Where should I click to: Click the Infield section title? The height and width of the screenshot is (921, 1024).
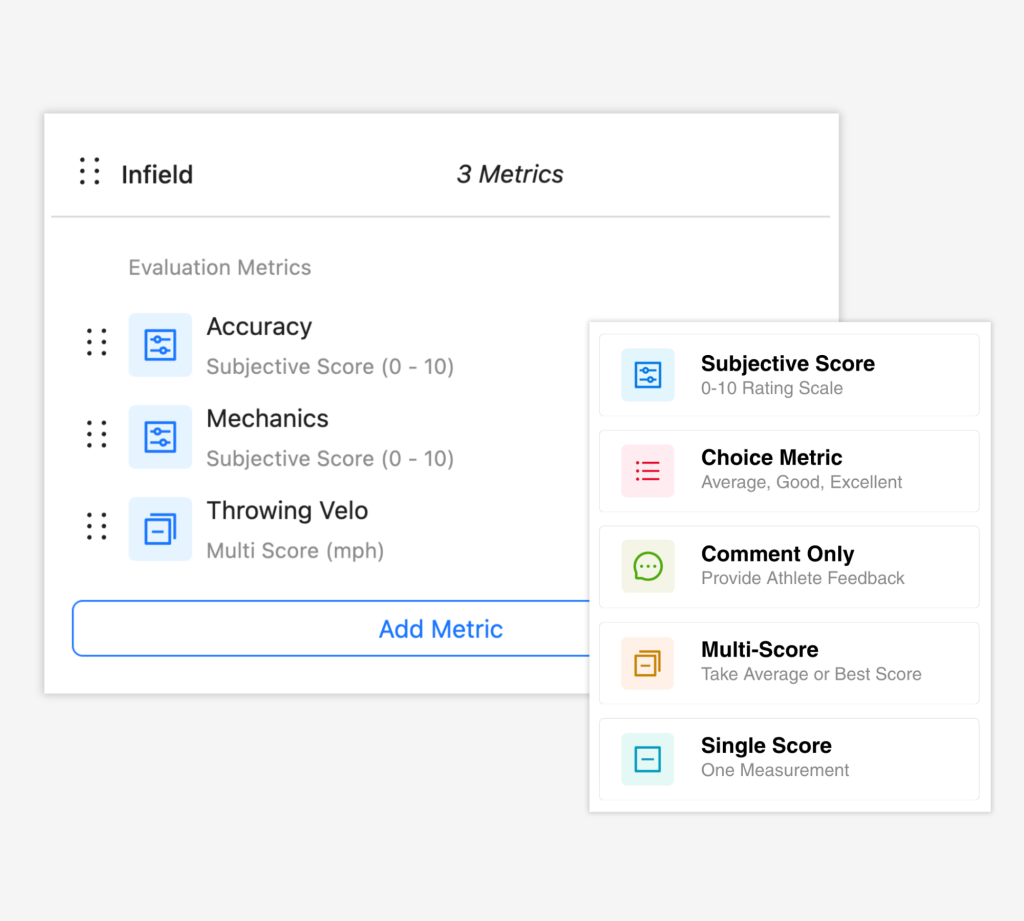pyautogui.click(x=157, y=175)
